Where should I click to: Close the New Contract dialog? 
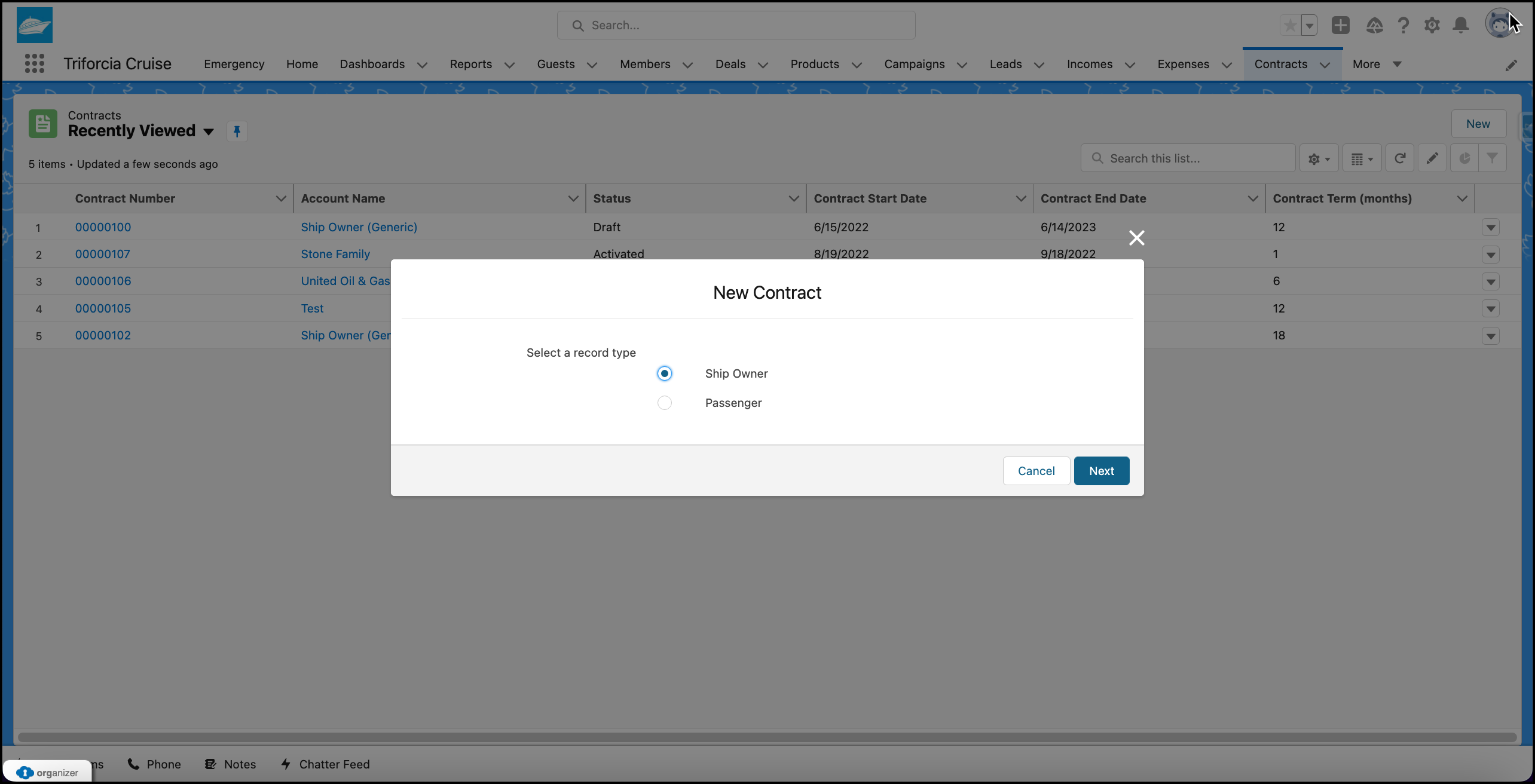pyautogui.click(x=1136, y=238)
